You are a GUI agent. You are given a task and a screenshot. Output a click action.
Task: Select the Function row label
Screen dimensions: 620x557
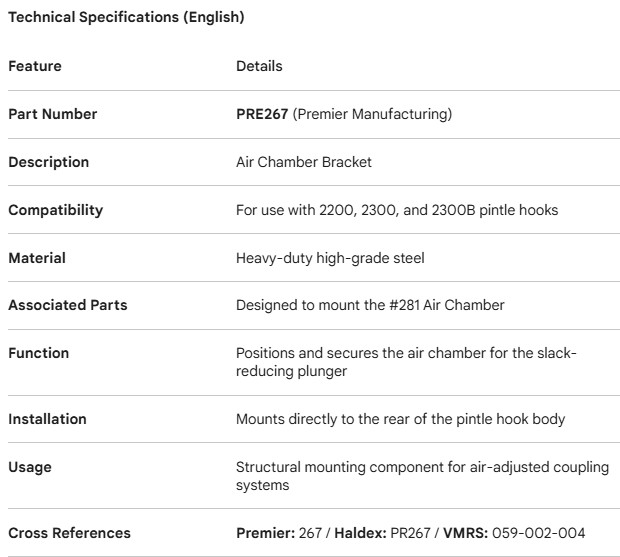(39, 353)
